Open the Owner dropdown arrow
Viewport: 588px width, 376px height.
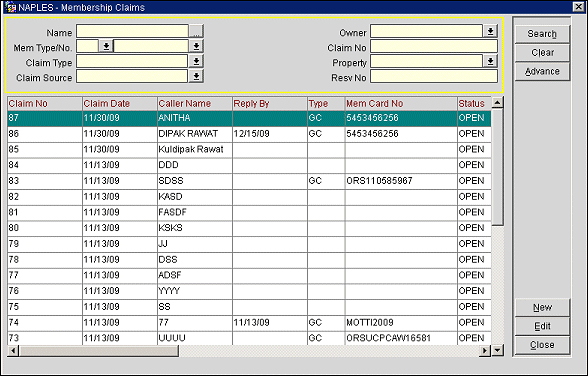pyautogui.click(x=490, y=31)
